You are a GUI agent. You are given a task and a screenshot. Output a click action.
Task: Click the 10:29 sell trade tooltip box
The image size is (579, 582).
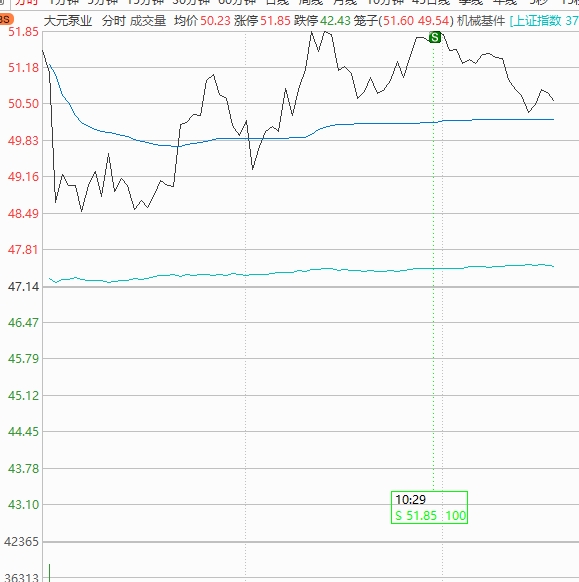click(429, 507)
